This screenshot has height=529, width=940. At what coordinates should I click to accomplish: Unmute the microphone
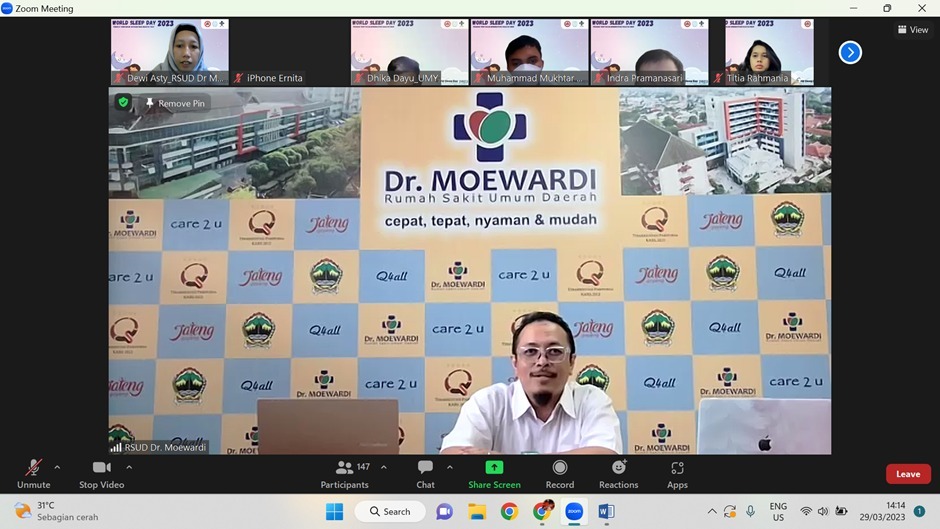pos(33,473)
